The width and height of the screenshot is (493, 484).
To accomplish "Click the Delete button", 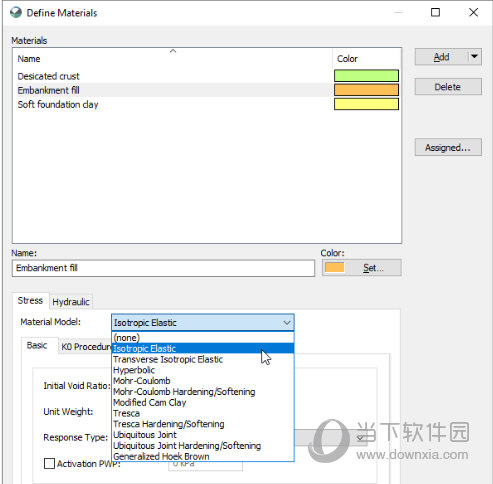I will click(x=448, y=87).
